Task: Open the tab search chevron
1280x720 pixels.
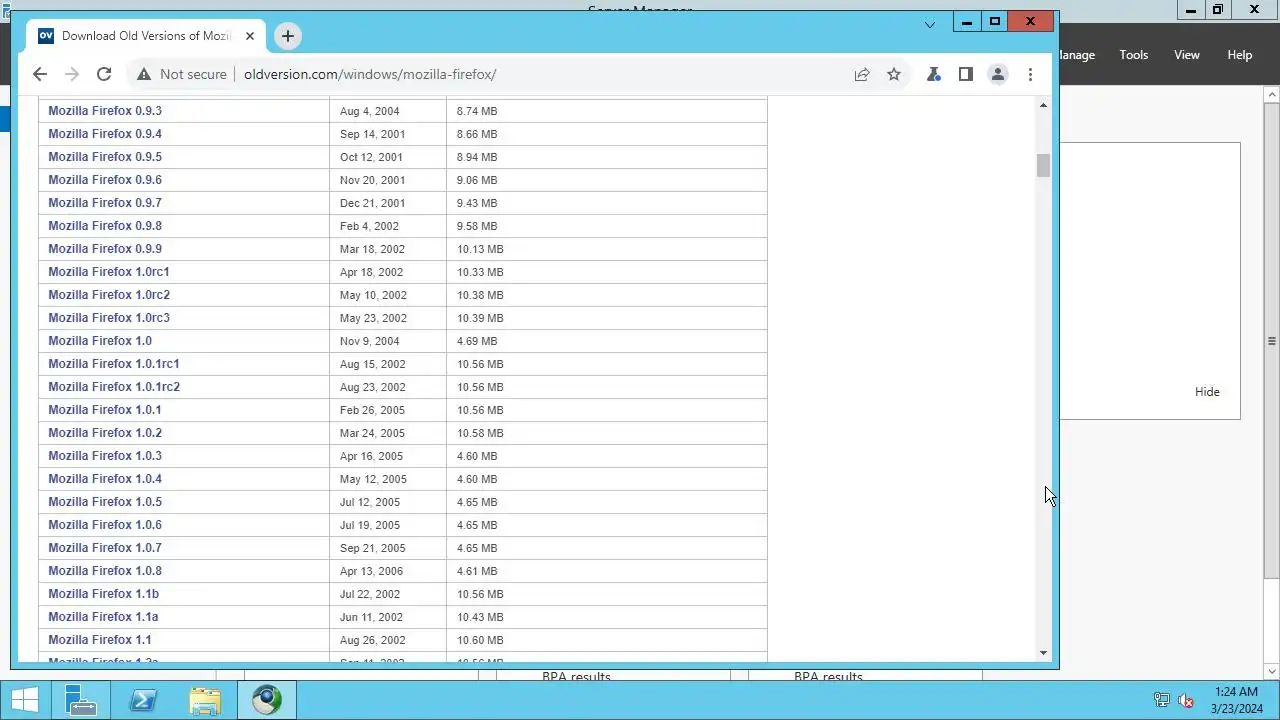Action: (930, 24)
